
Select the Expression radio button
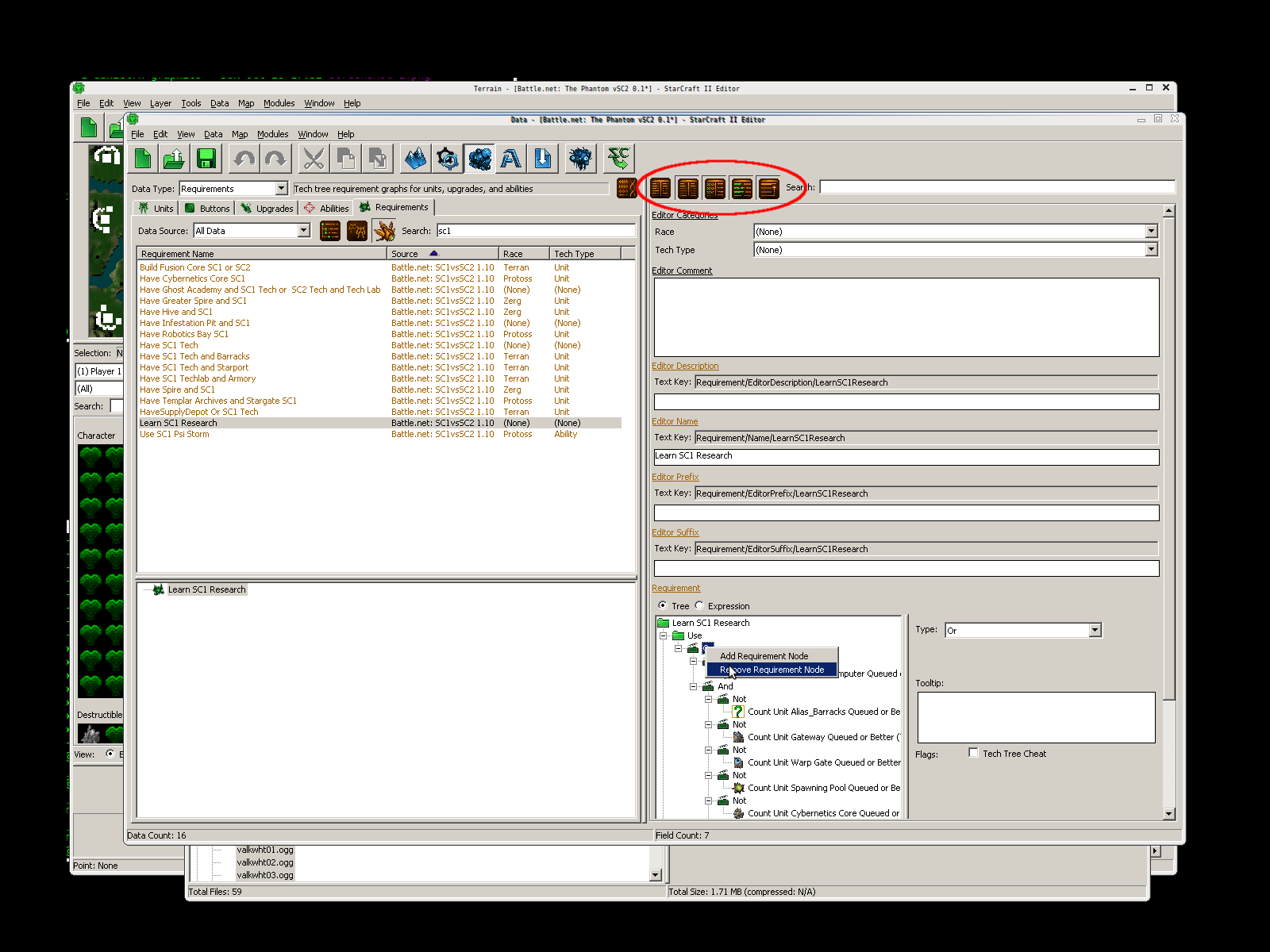pos(699,605)
